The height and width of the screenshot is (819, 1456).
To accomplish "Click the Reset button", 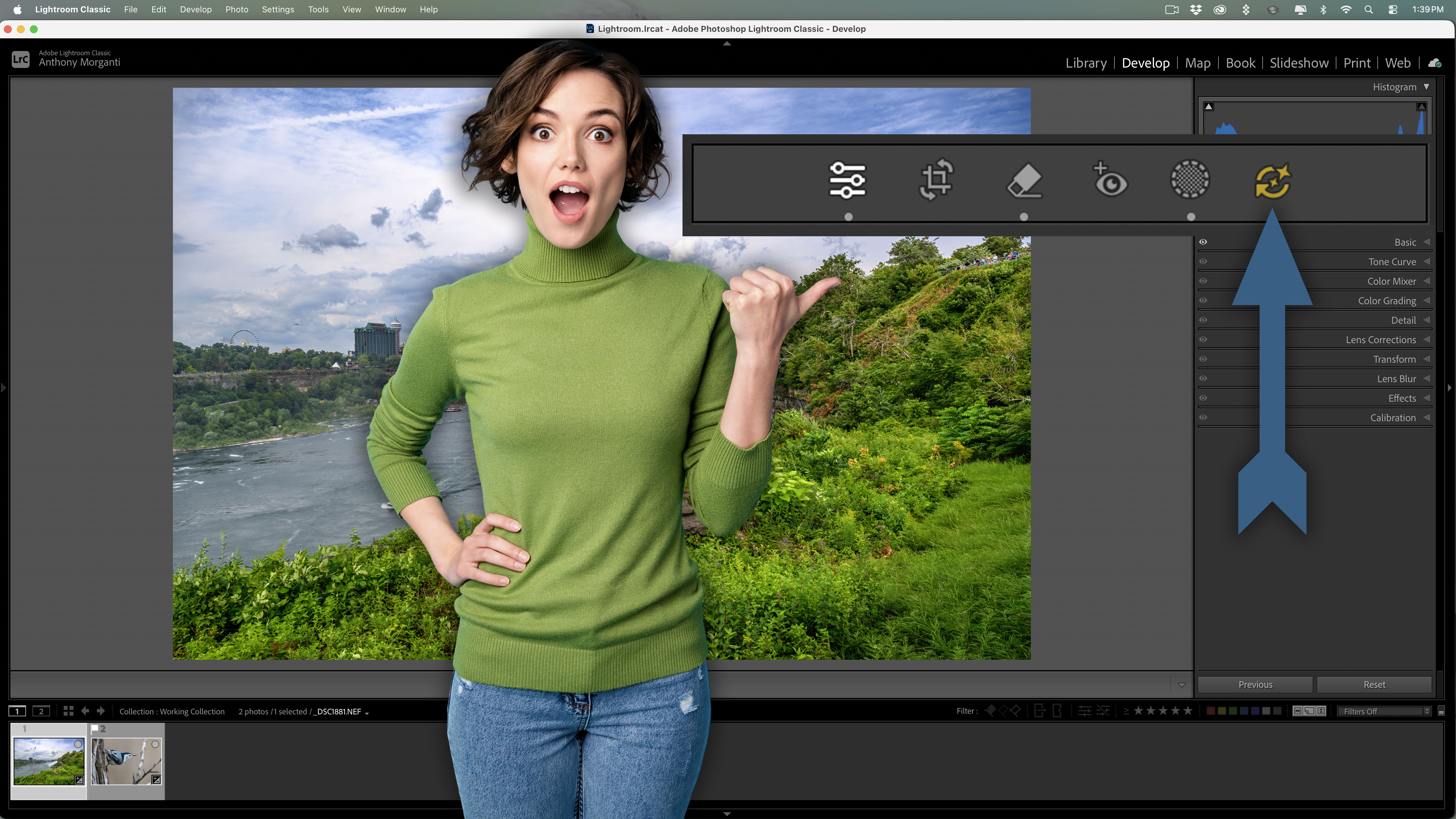I will pyautogui.click(x=1374, y=684).
